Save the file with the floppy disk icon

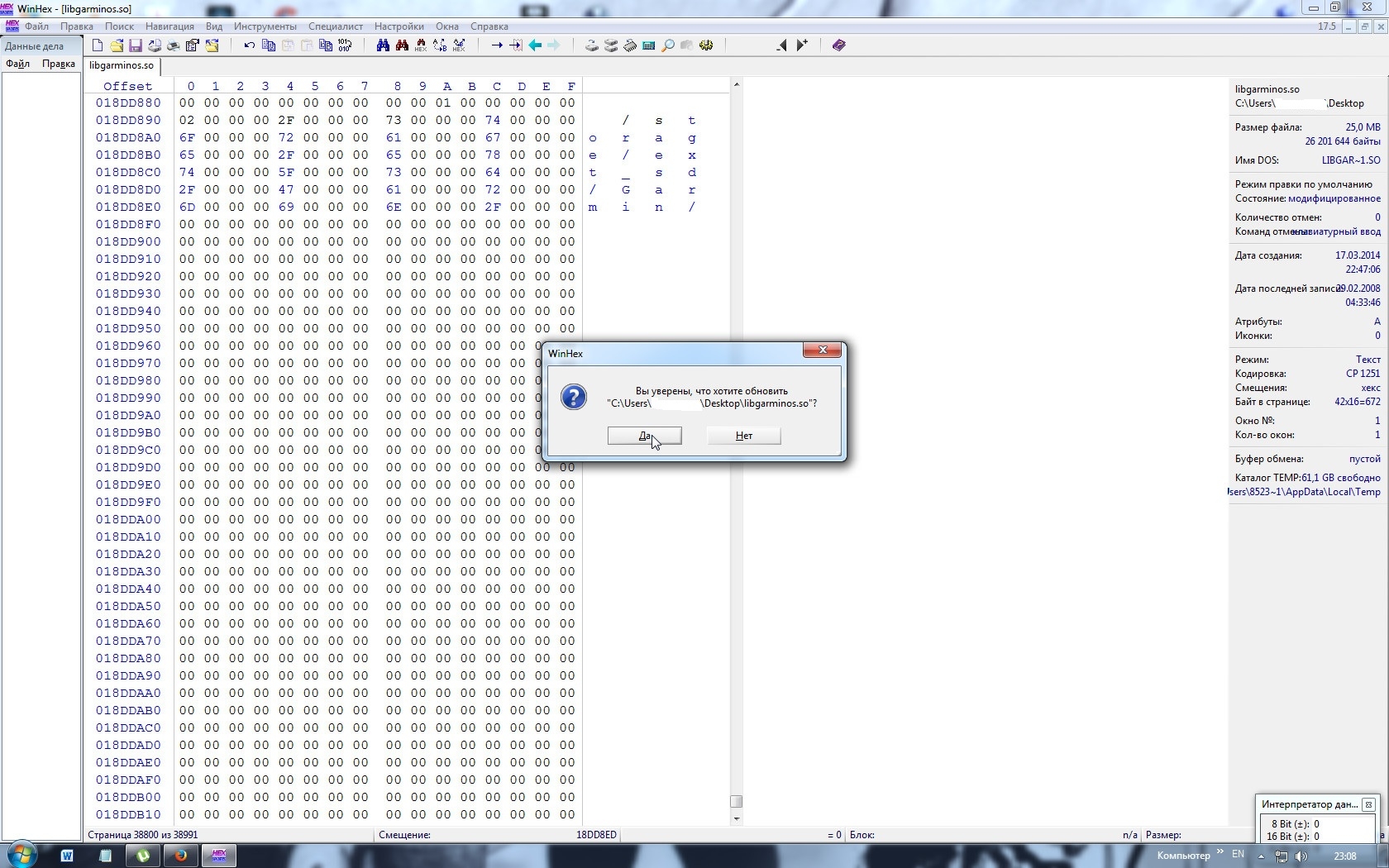[136, 45]
